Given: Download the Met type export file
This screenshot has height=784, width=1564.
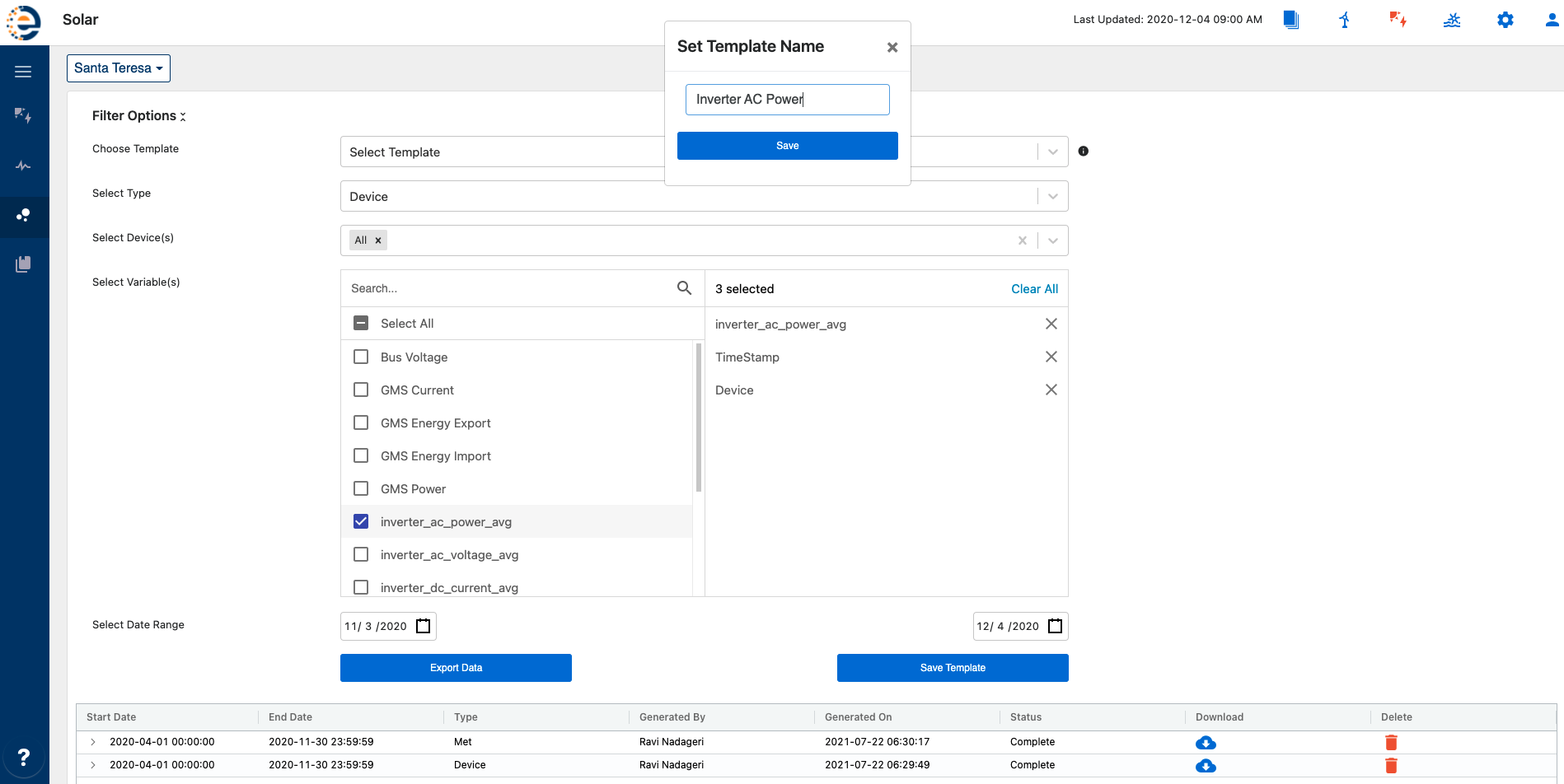Looking at the screenshot, I should [1206, 743].
